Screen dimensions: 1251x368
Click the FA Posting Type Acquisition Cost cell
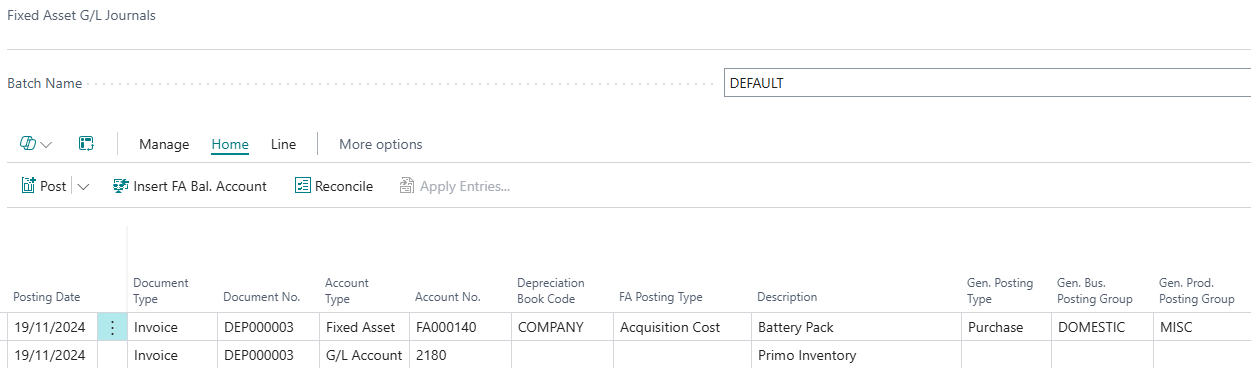point(681,327)
